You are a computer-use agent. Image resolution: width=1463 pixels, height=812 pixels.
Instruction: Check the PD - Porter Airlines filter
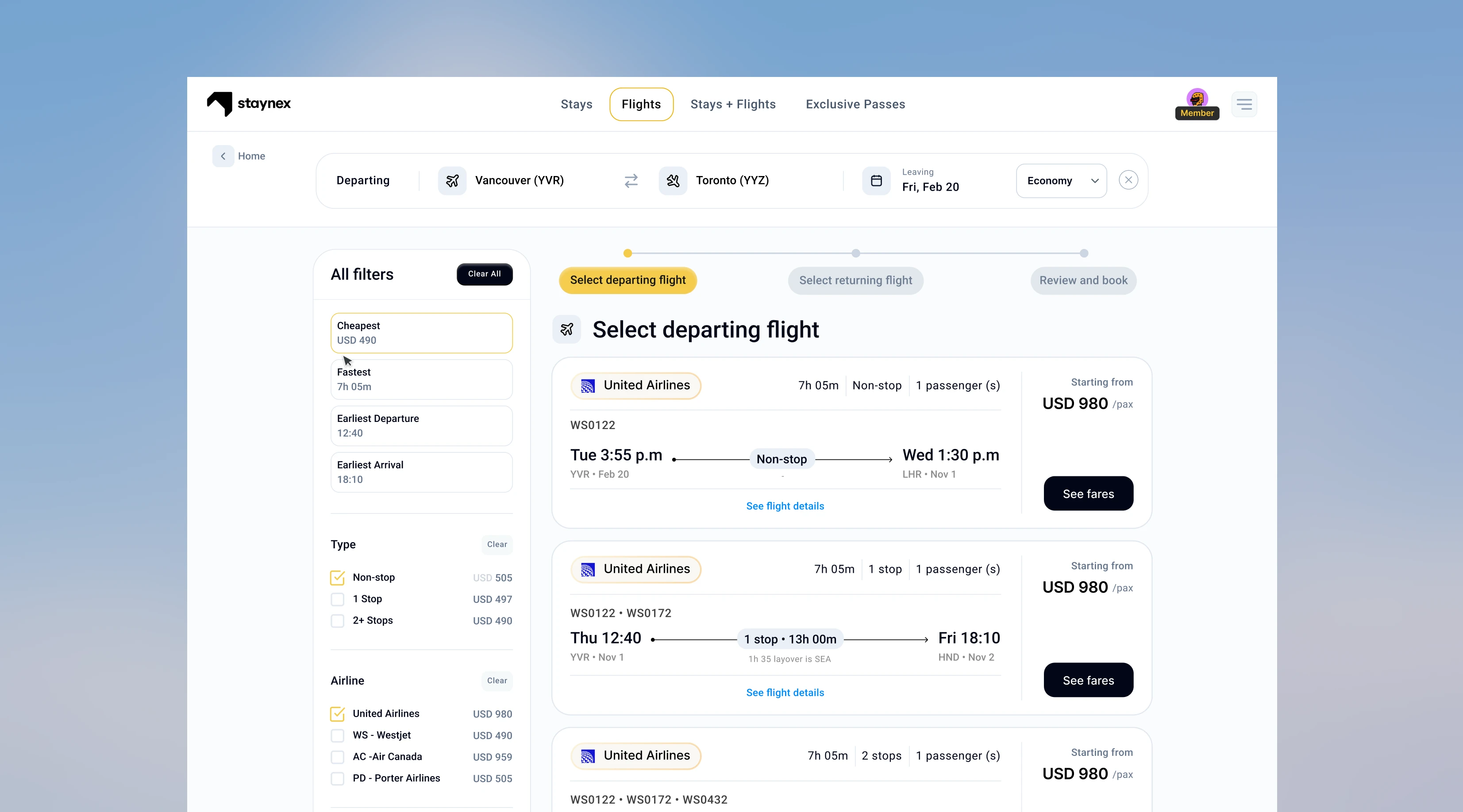point(337,778)
